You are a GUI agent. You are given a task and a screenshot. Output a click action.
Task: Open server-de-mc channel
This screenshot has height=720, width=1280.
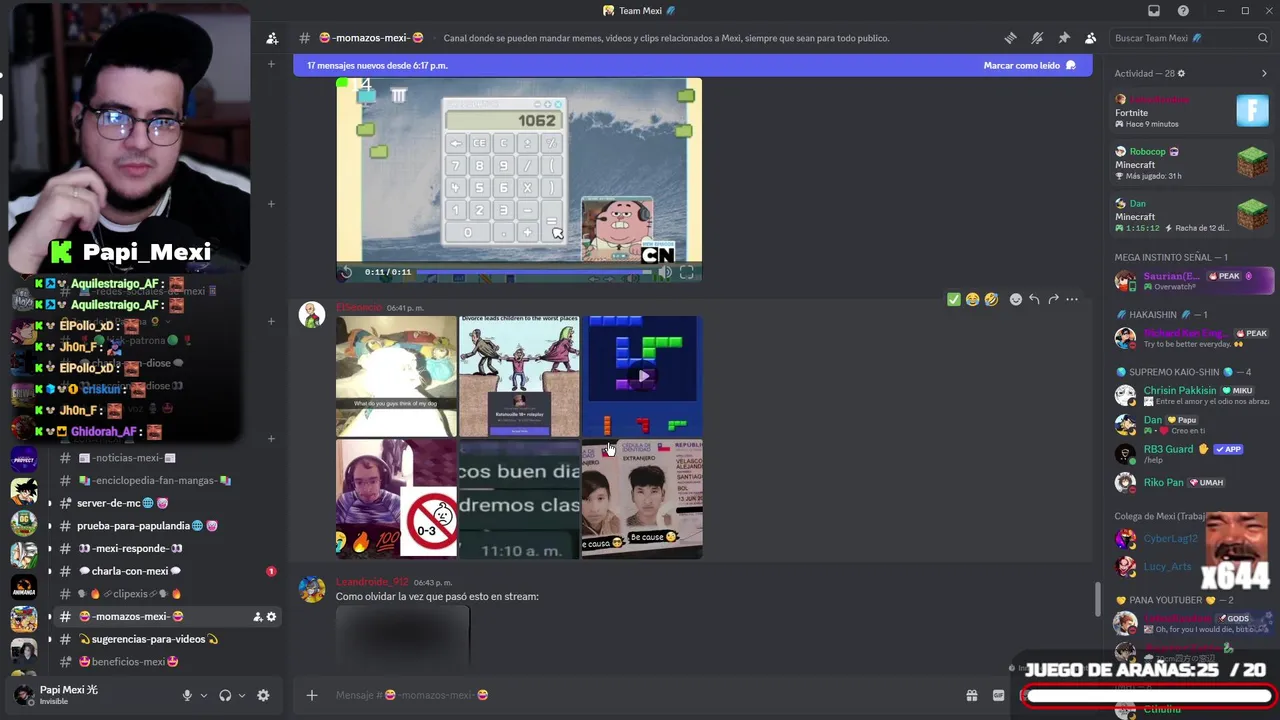pos(163,503)
